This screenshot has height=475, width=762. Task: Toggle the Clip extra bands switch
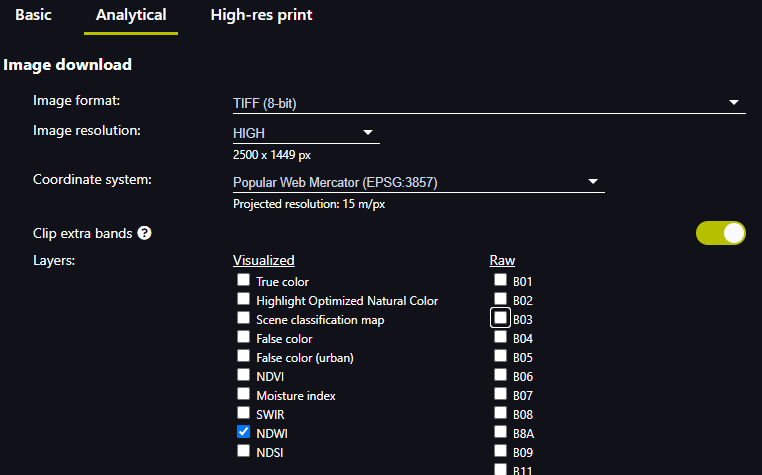coord(721,233)
